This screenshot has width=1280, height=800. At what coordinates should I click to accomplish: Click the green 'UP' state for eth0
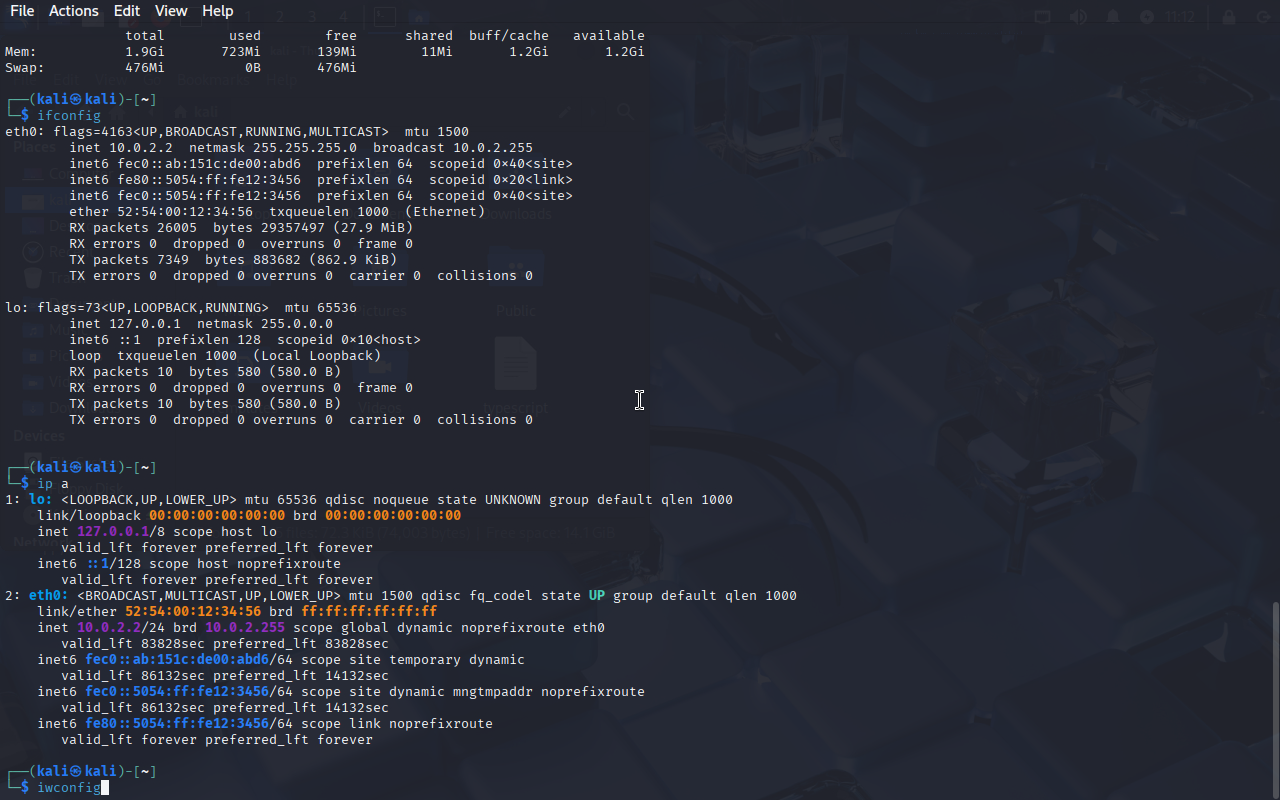point(597,596)
